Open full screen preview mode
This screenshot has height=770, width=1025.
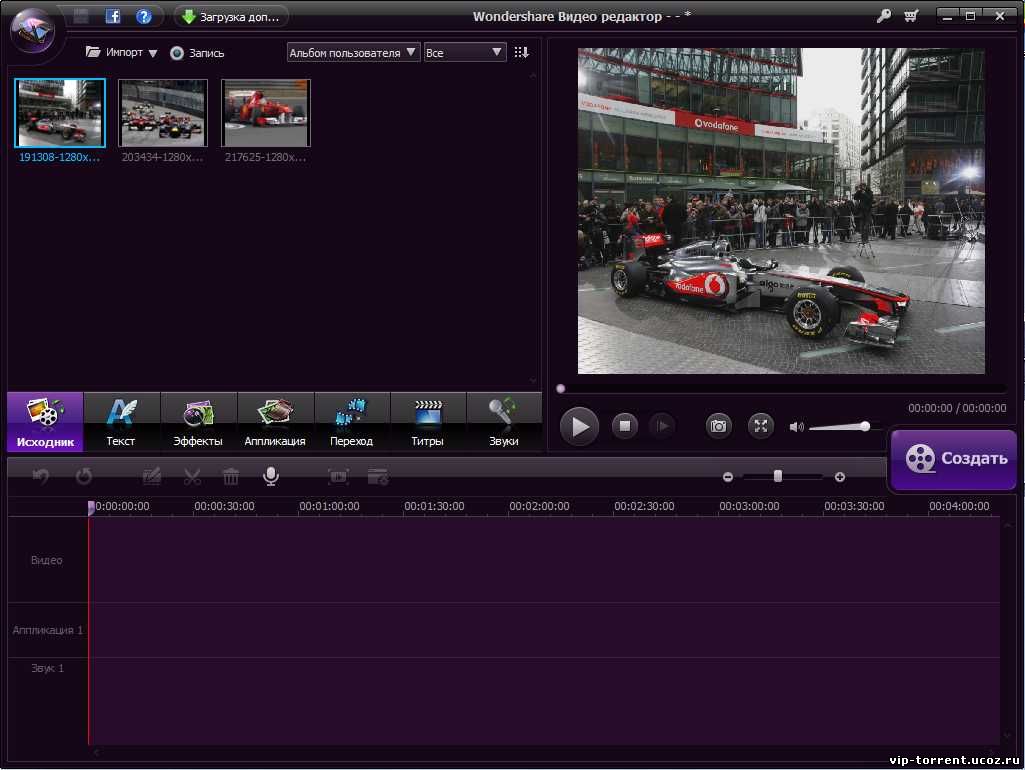[x=761, y=427]
